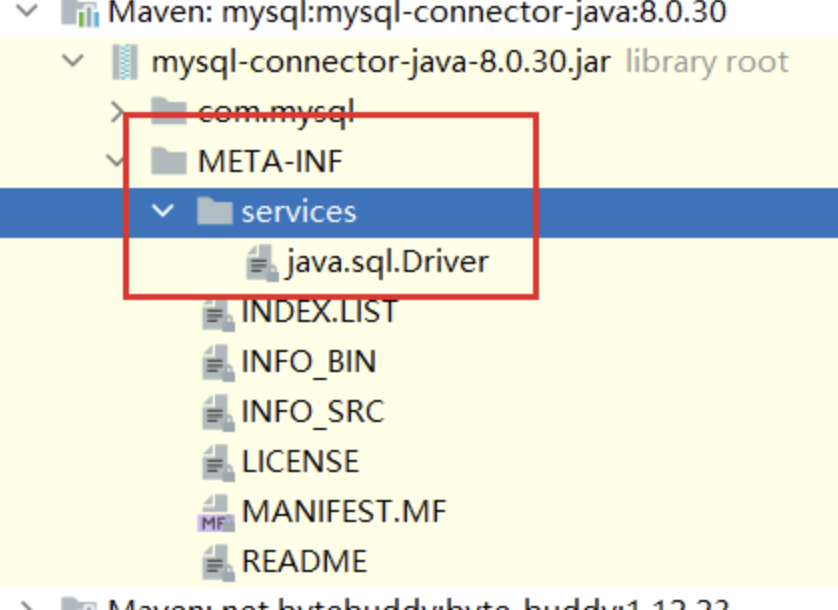Open the MANIFEST.MF file
This screenshot has height=610, width=838.
[344, 512]
